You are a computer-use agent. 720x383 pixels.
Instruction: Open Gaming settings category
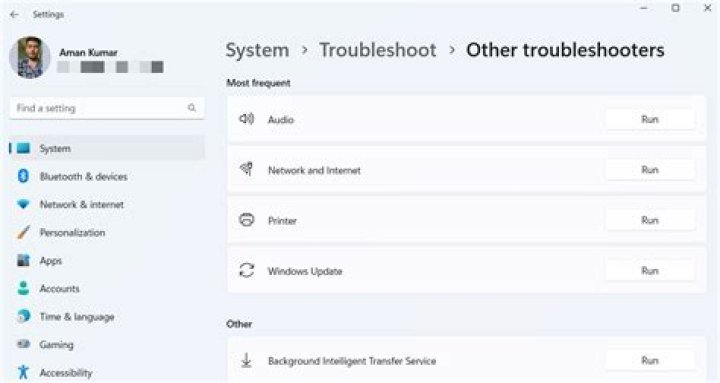point(56,345)
